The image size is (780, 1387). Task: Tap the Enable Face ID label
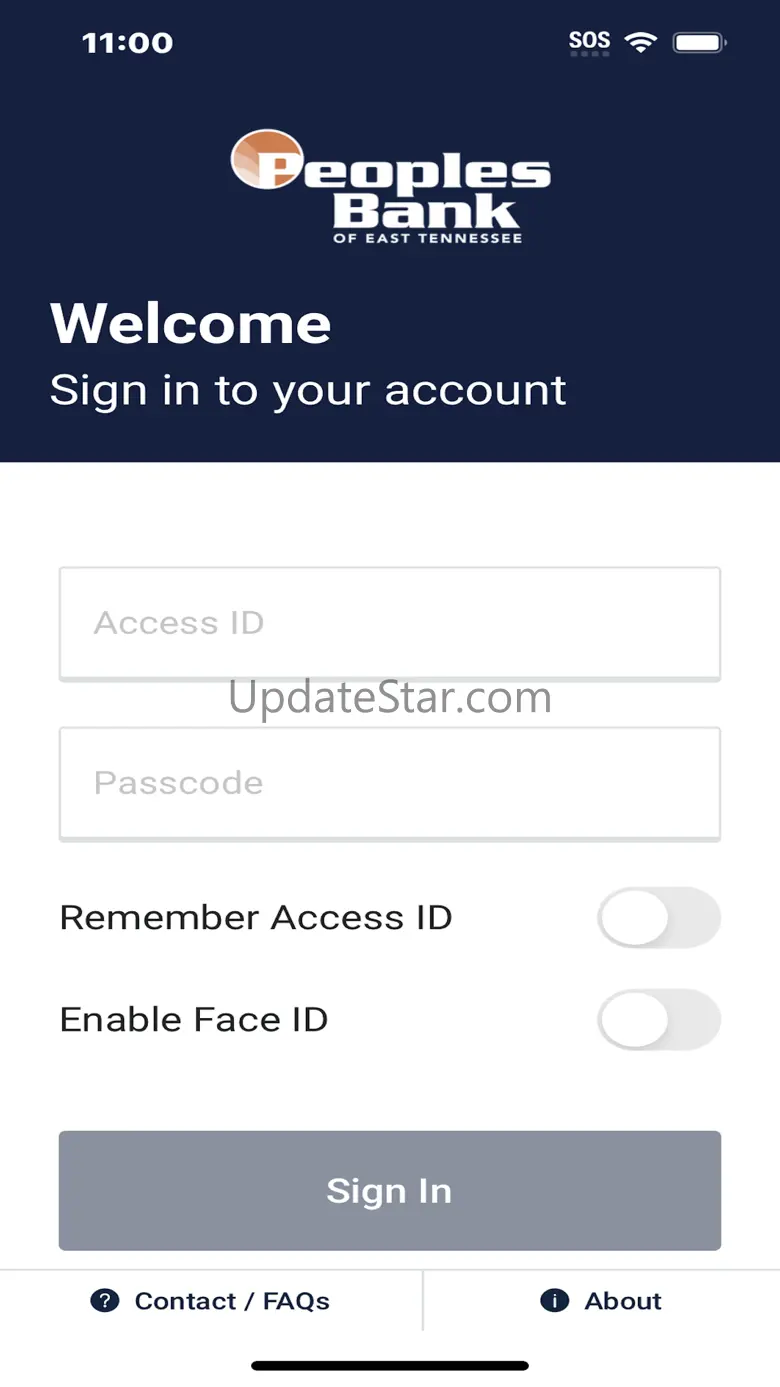tap(194, 1019)
